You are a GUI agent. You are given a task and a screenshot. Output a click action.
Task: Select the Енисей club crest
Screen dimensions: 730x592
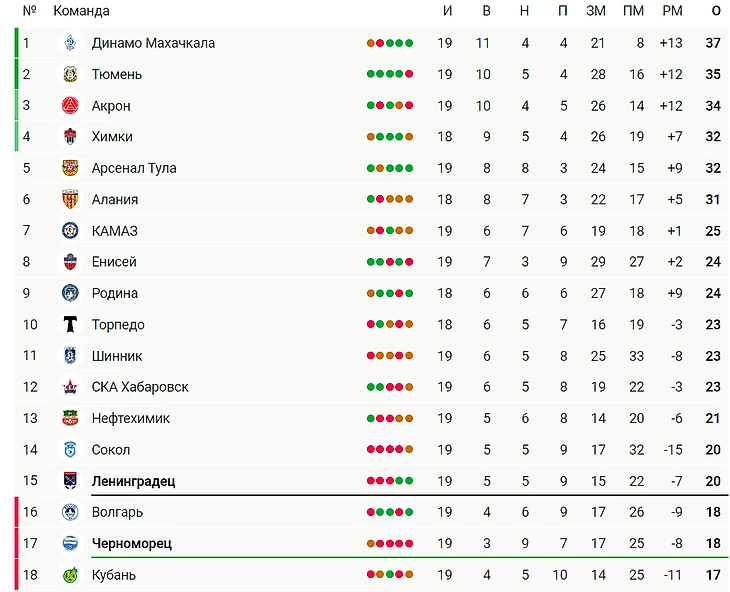pos(70,262)
